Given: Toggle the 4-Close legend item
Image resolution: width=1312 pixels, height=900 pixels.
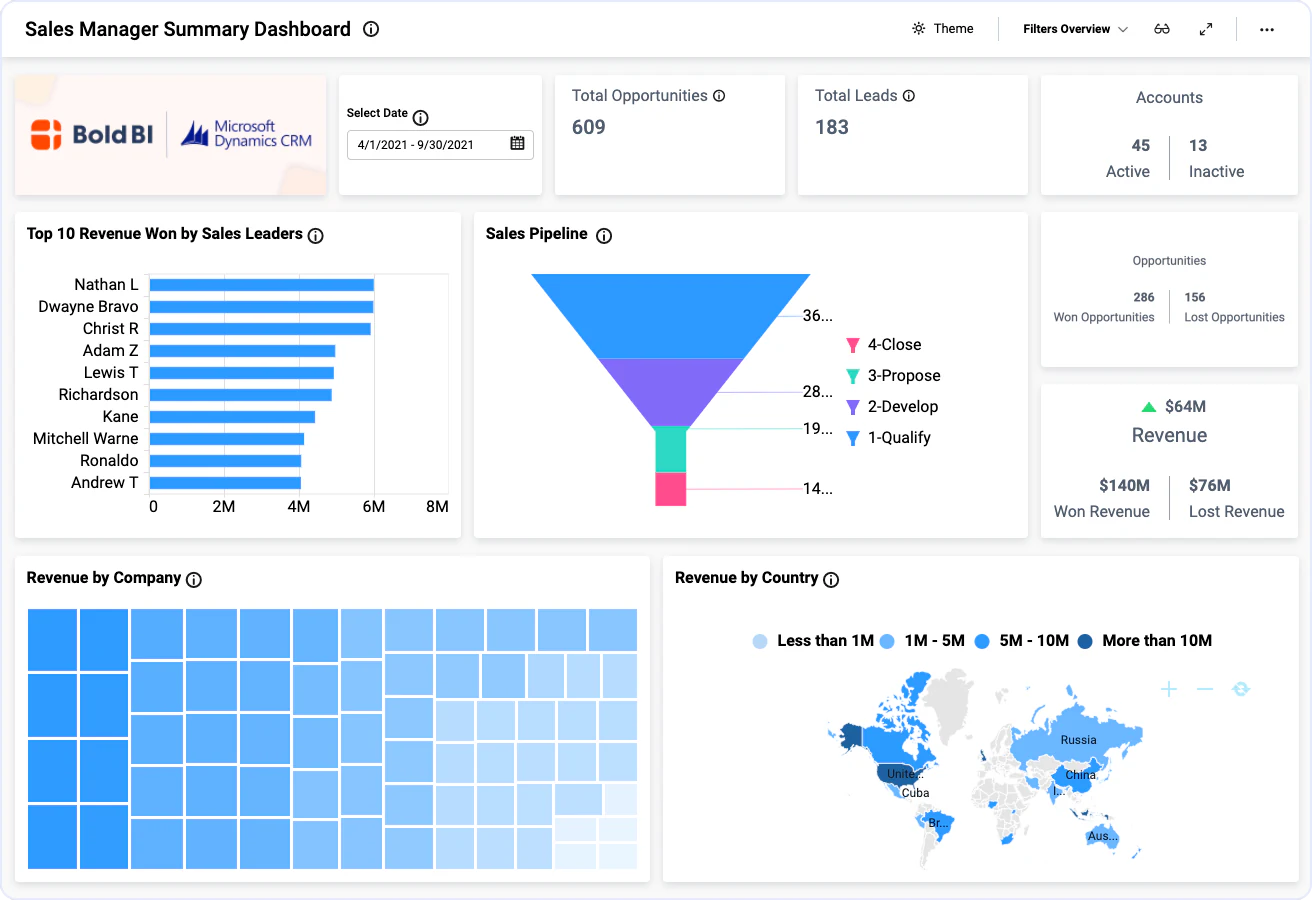Looking at the screenshot, I should 884,345.
